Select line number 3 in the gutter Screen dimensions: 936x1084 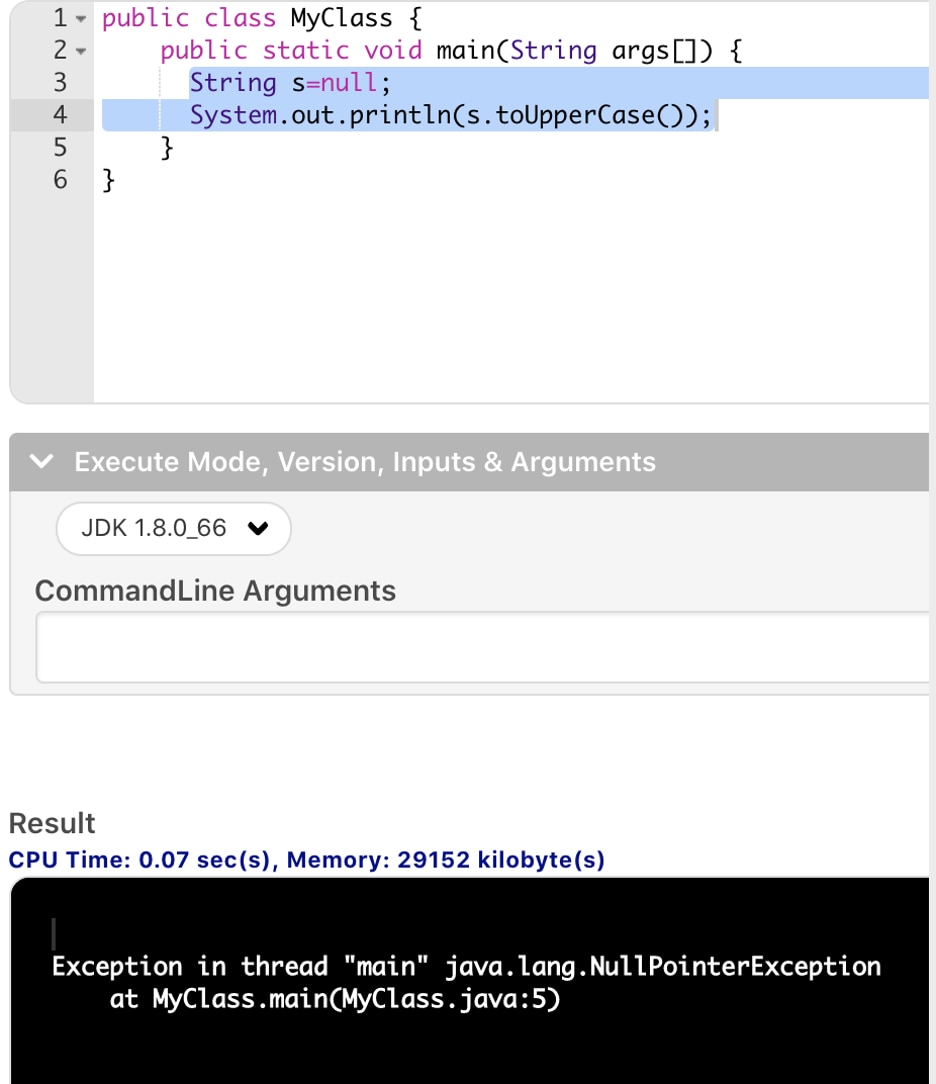coord(60,83)
